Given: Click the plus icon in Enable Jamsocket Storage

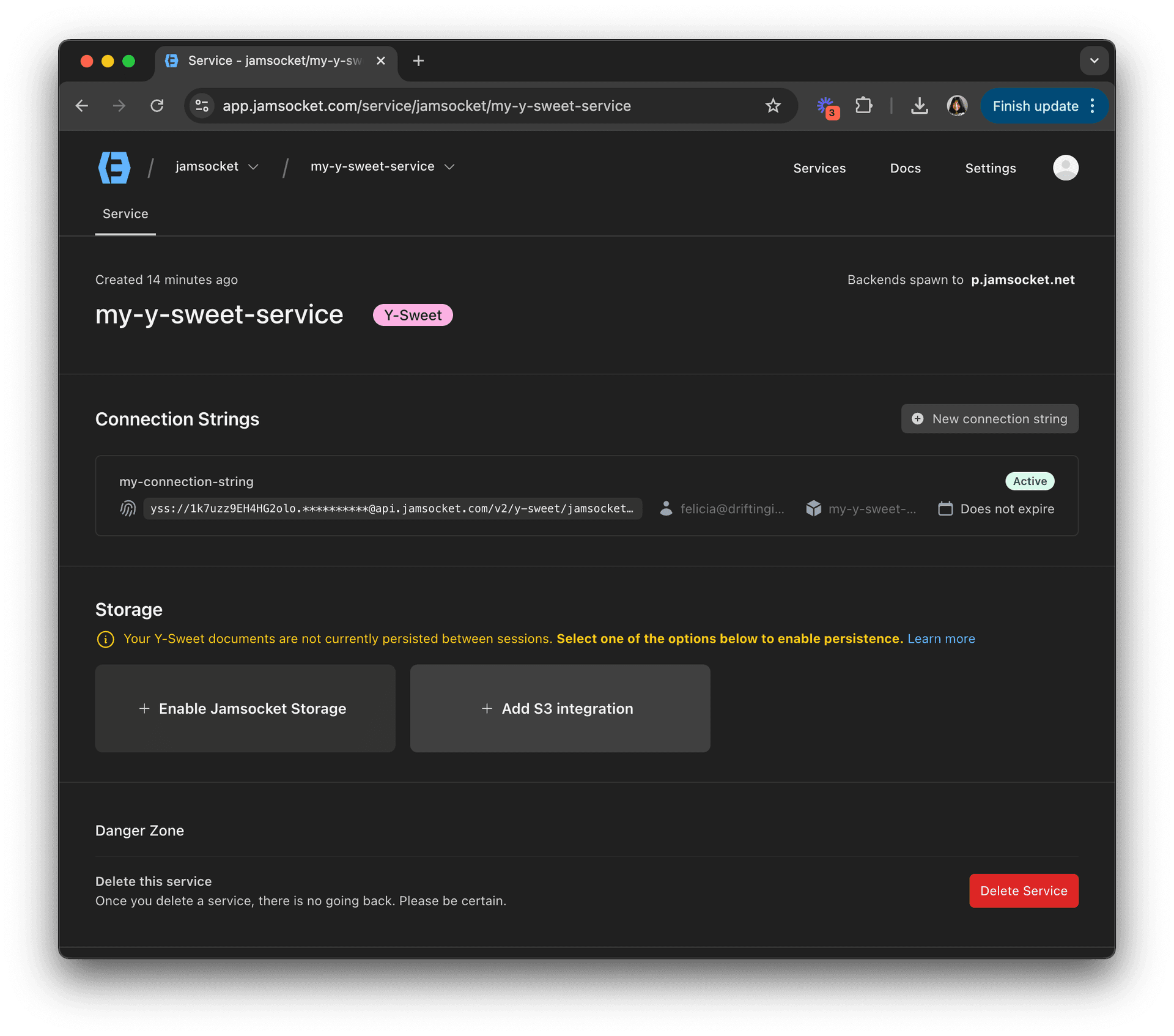Looking at the screenshot, I should [x=144, y=708].
